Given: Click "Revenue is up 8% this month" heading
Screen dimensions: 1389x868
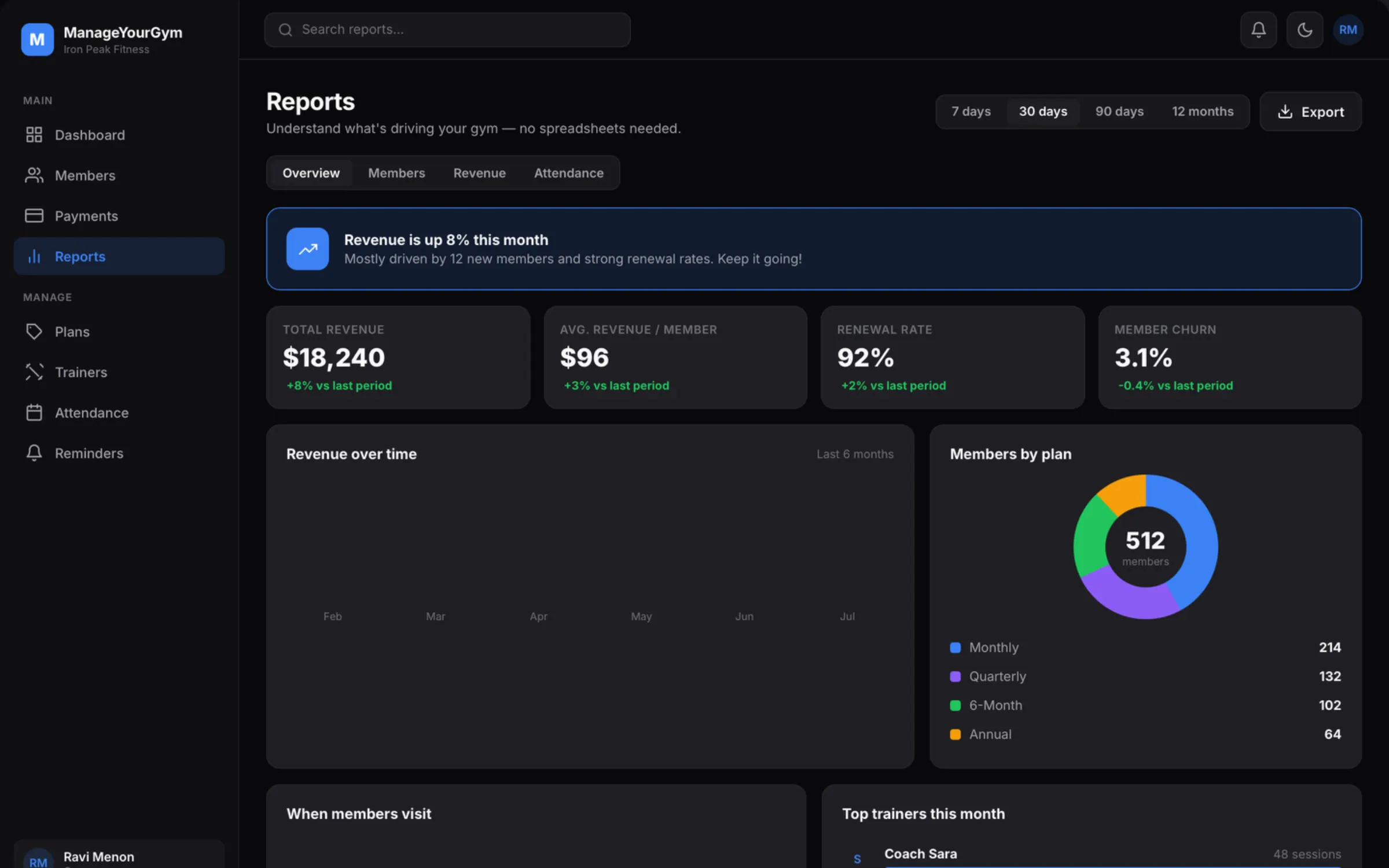Looking at the screenshot, I should coord(446,240).
